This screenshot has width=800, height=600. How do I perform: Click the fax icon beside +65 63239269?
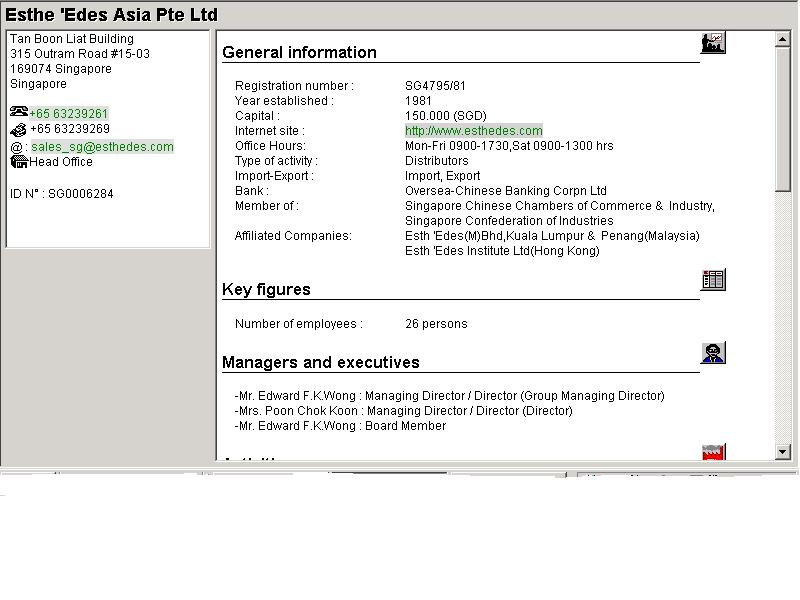[19, 129]
